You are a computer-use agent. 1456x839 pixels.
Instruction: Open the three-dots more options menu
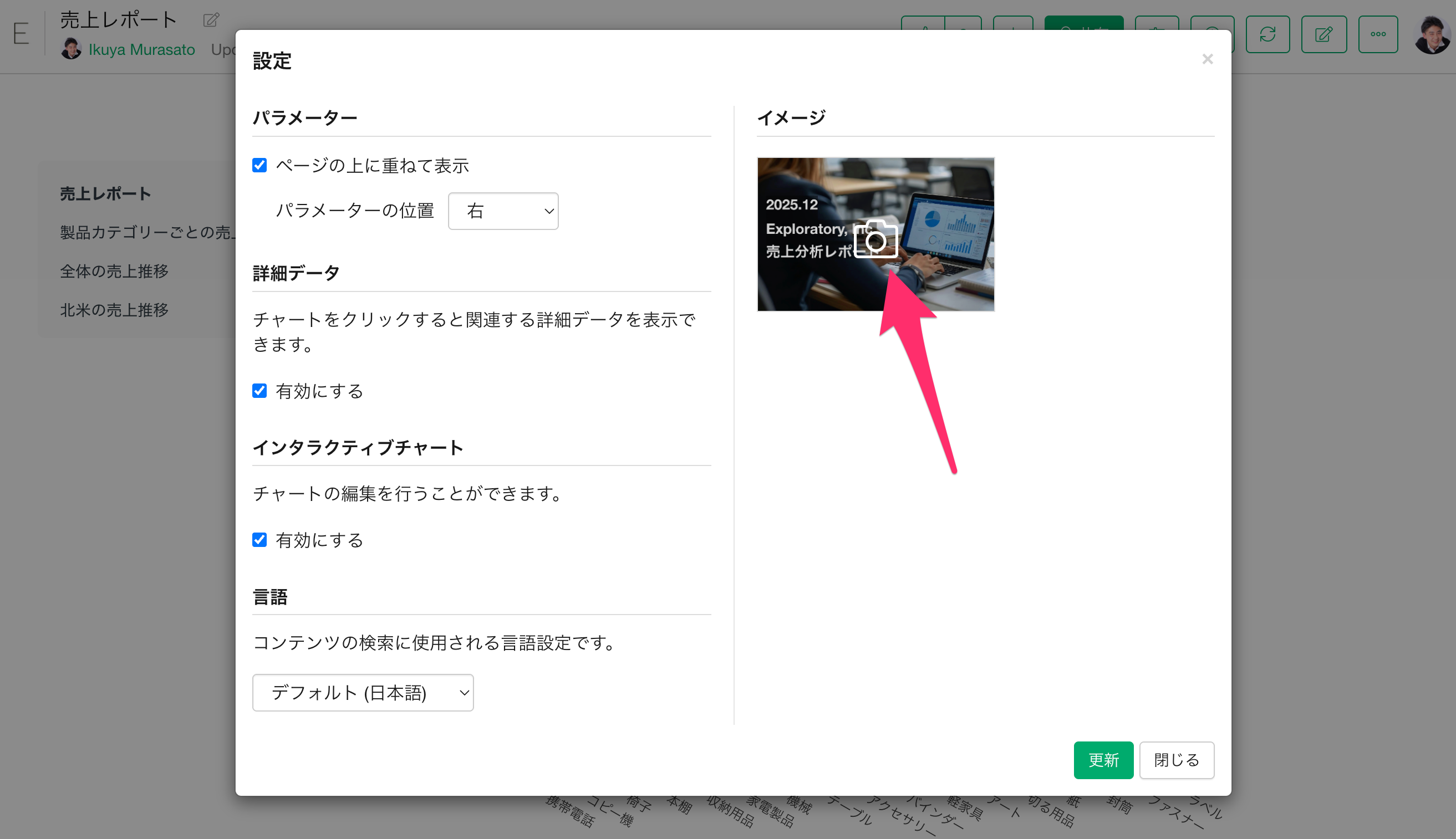coord(1378,34)
